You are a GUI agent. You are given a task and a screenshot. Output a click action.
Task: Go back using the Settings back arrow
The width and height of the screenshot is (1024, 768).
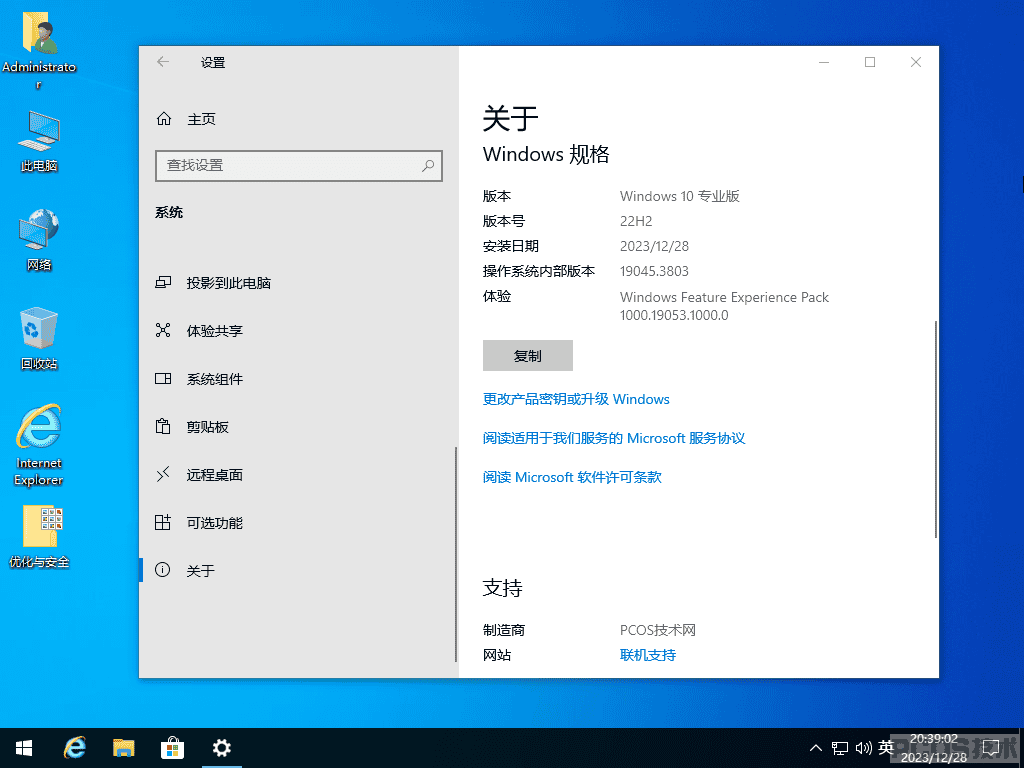point(163,62)
